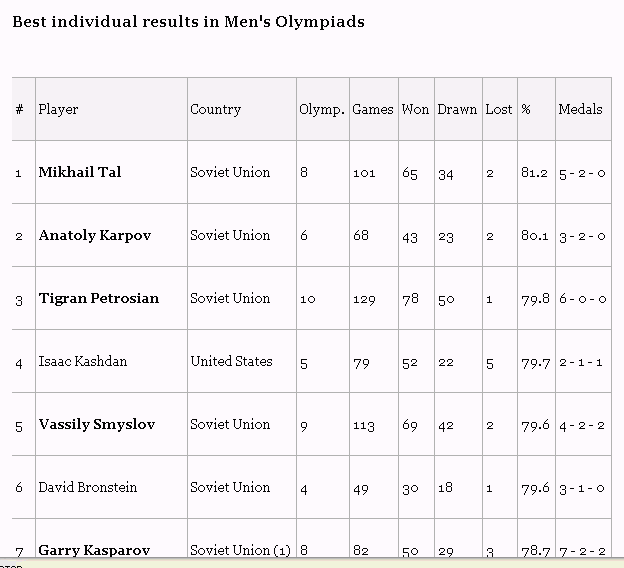Click the United States country cell
The height and width of the screenshot is (568, 624).
point(231,361)
